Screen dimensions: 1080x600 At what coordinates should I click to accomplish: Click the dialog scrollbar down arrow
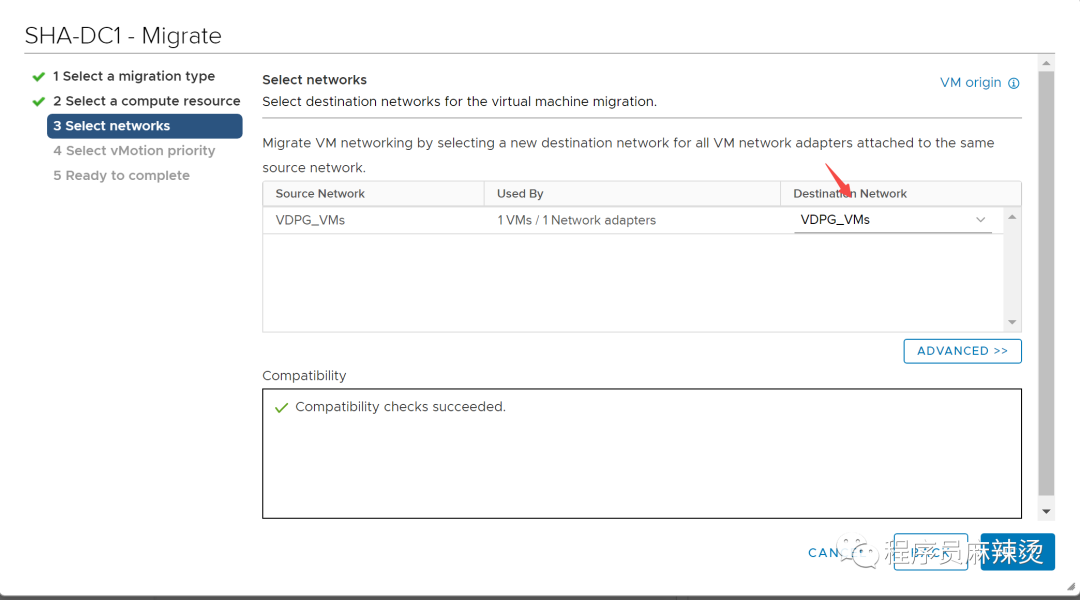point(1046,511)
